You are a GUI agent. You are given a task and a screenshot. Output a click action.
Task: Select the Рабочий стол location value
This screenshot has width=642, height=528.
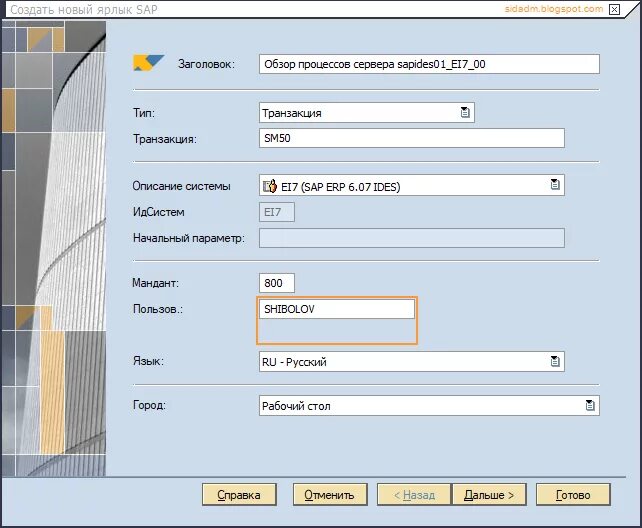coord(296,406)
